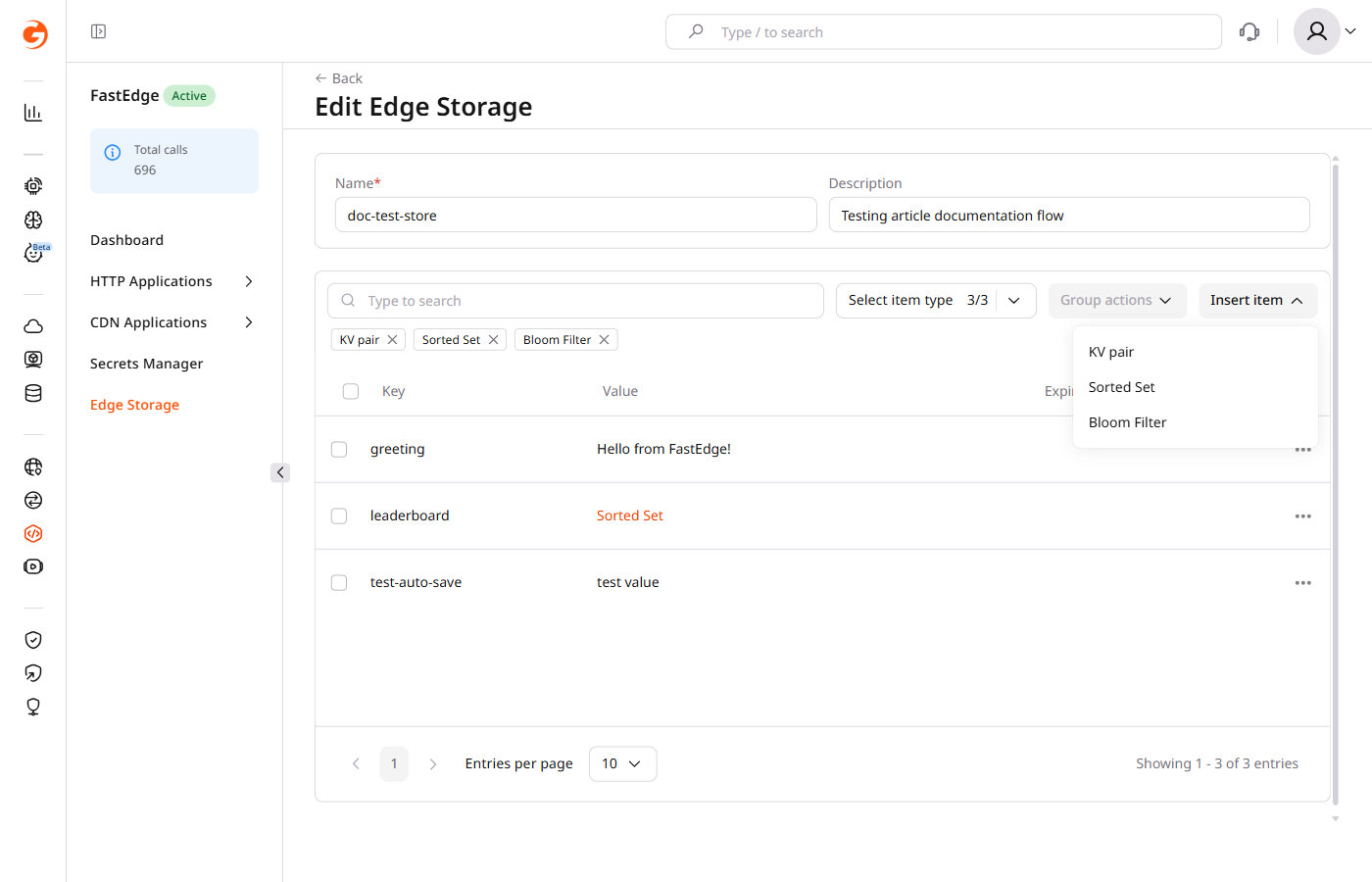Viewport: 1372px width, 882px height.
Task: Check the leaderboard row checkbox
Action: (339, 515)
